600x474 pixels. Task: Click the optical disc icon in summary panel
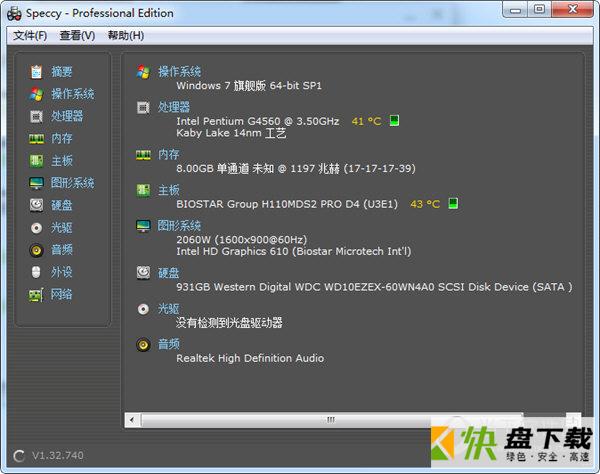[143, 309]
